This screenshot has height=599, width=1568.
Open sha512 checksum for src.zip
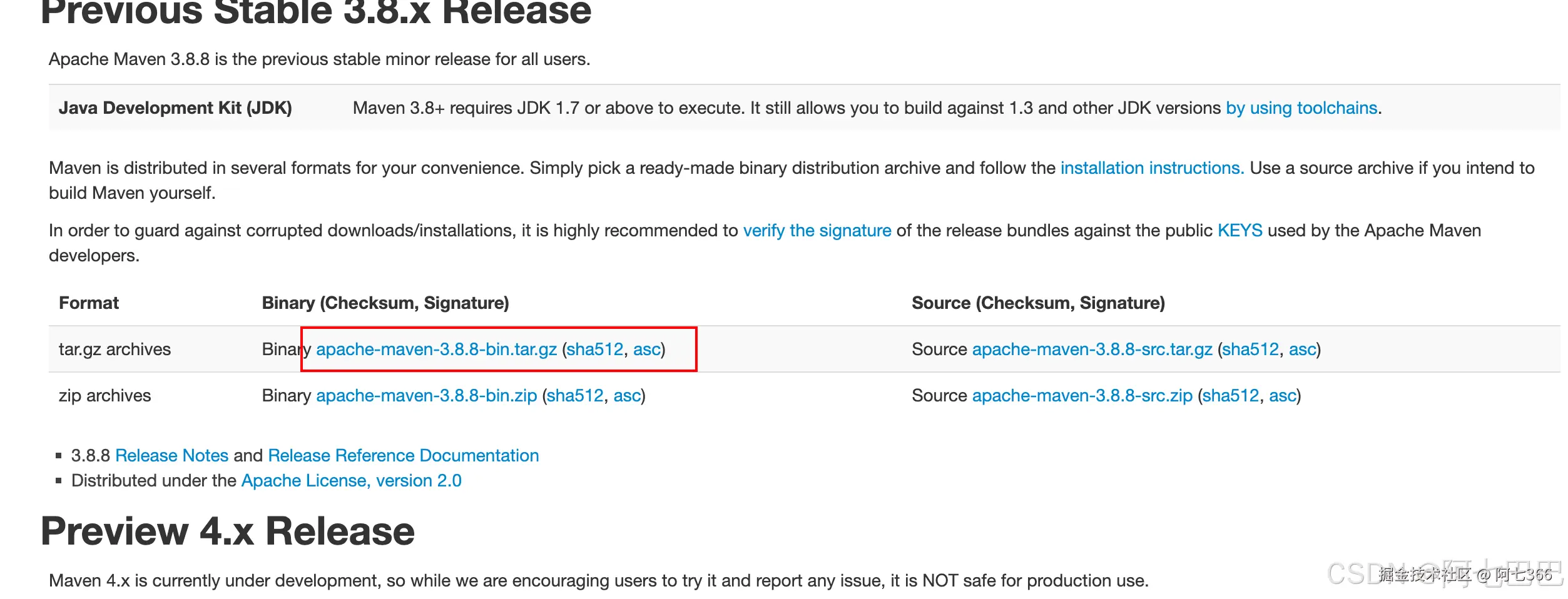1230,396
